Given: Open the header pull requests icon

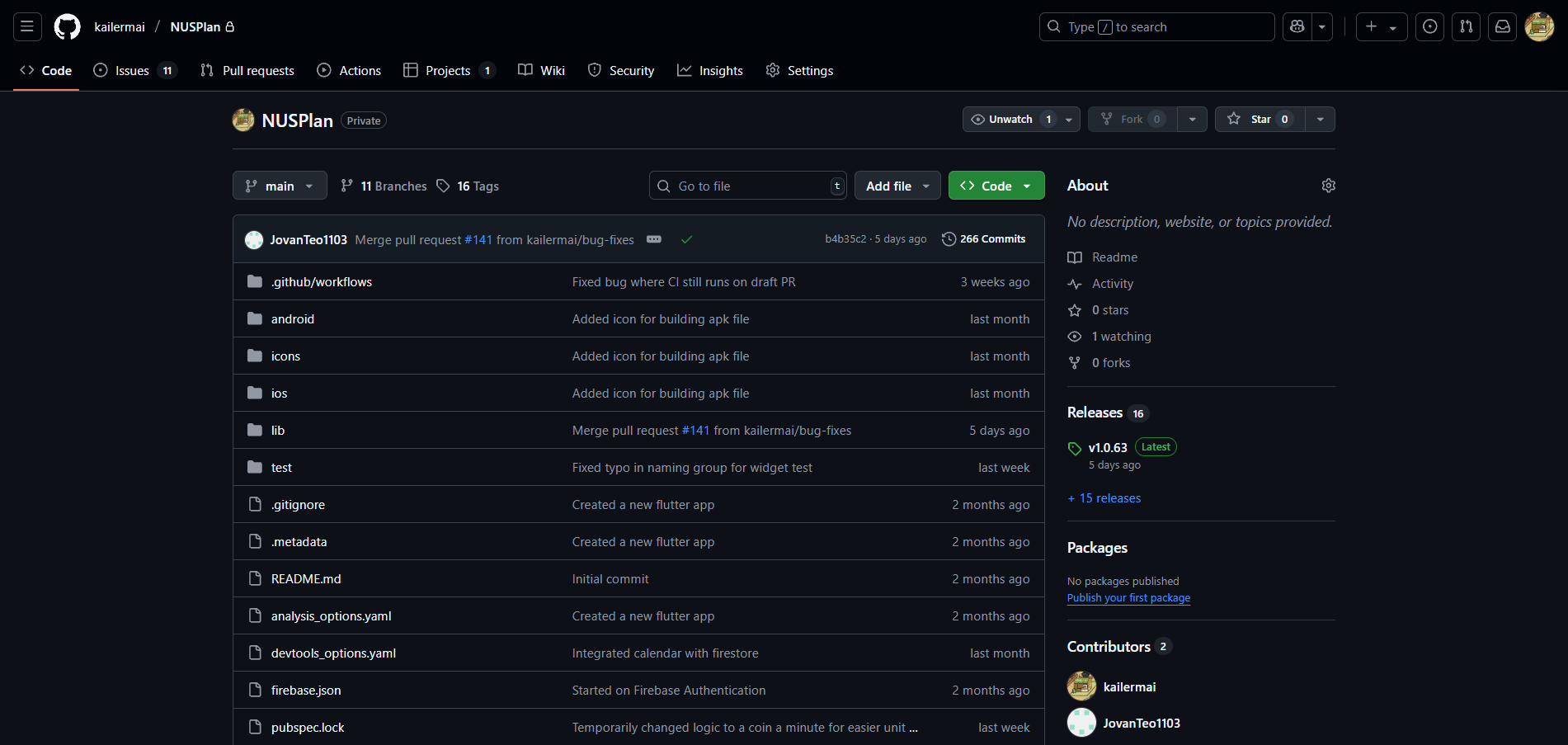Looking at the screenshot, I should tap(1466, 27).
